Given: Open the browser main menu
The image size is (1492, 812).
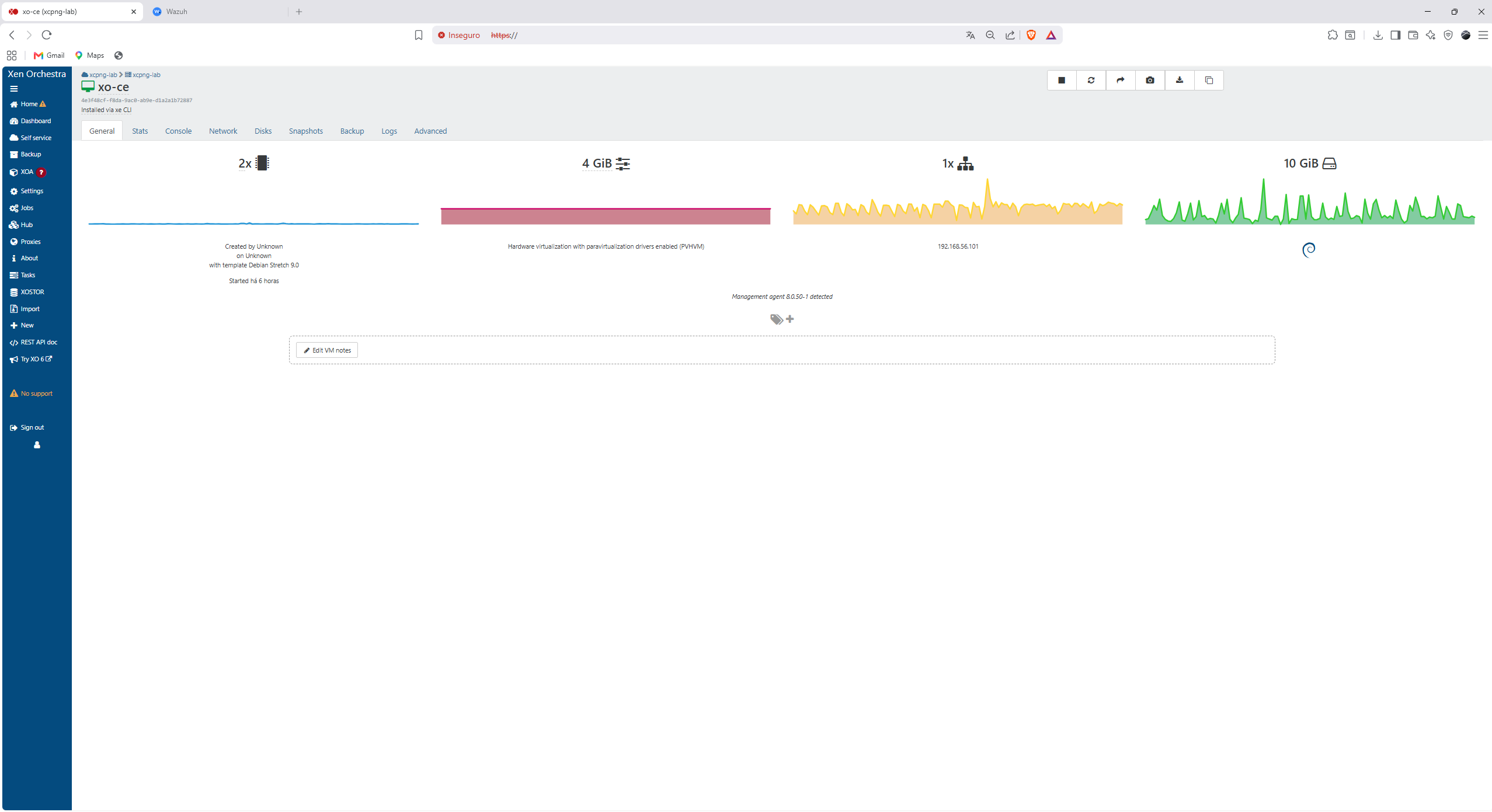Looking at the screenshot, I should pos(1483,35).
